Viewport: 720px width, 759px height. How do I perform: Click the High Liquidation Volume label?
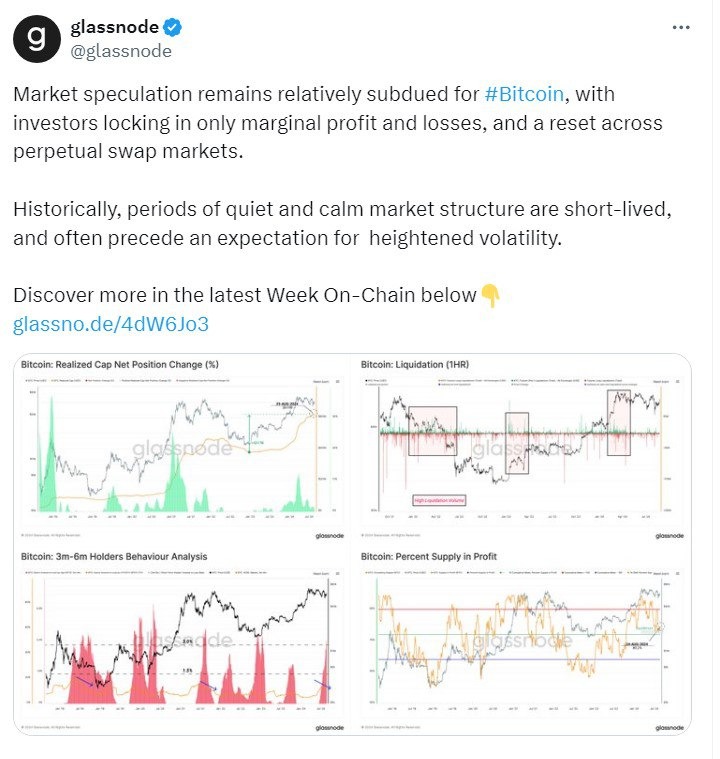coord(439,500)
